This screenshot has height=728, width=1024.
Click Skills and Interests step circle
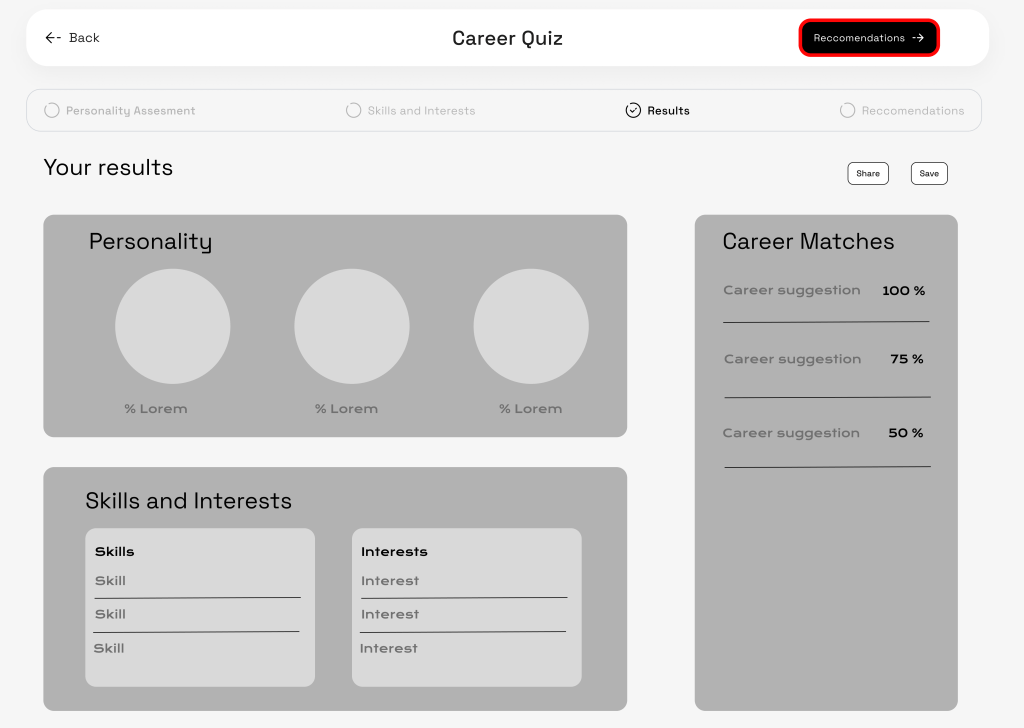[353, 110]
